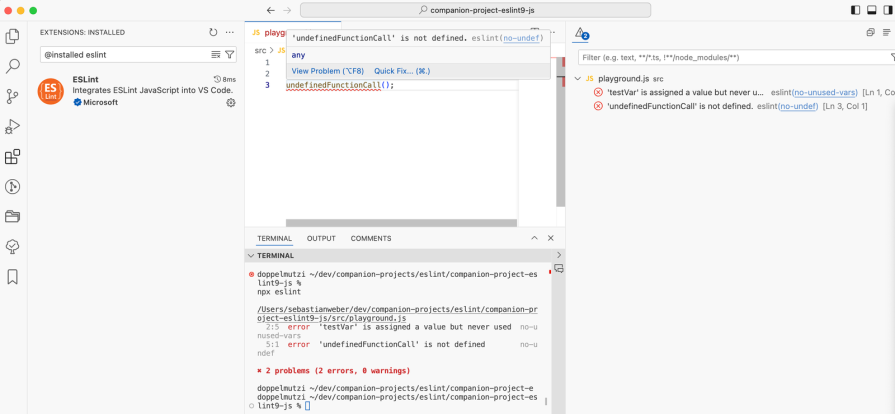The height and width of the screenshot is (414, 895).
Task: Open the Run and Debug view
Action: click(x=13, y=126)
